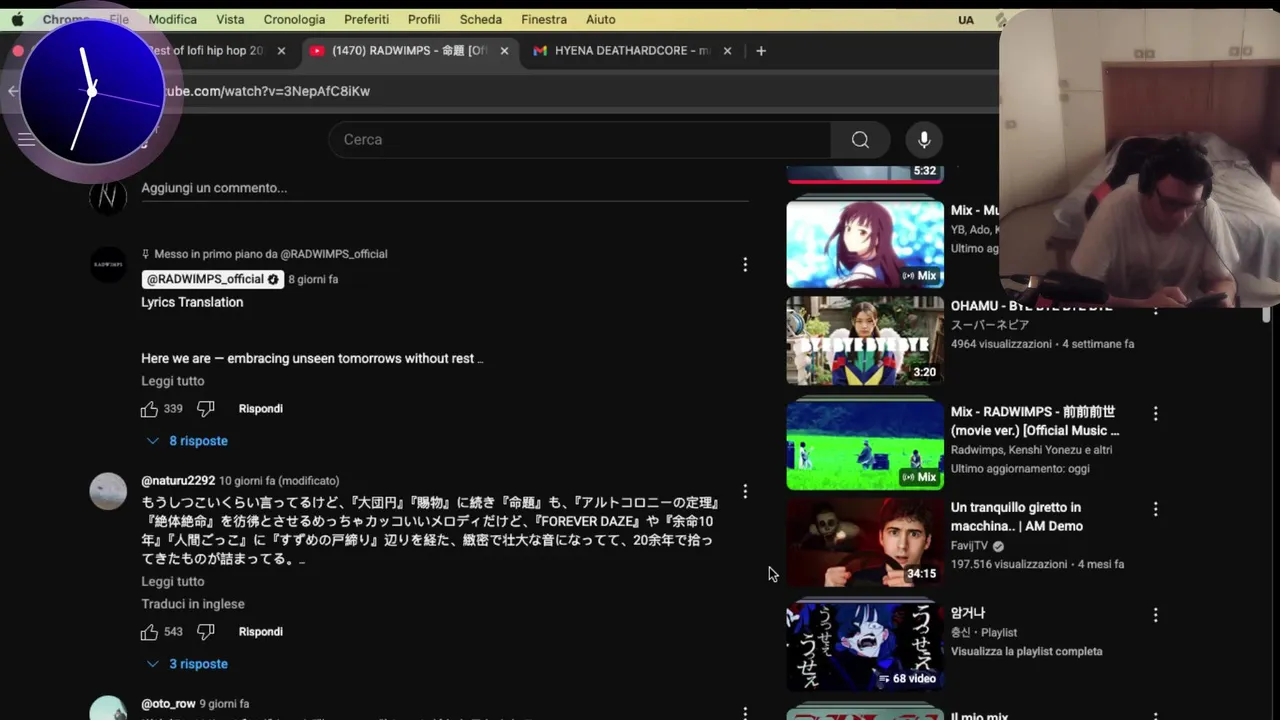Open Mix - RADWIMPS 前前前世 title

click(1035, 421)
